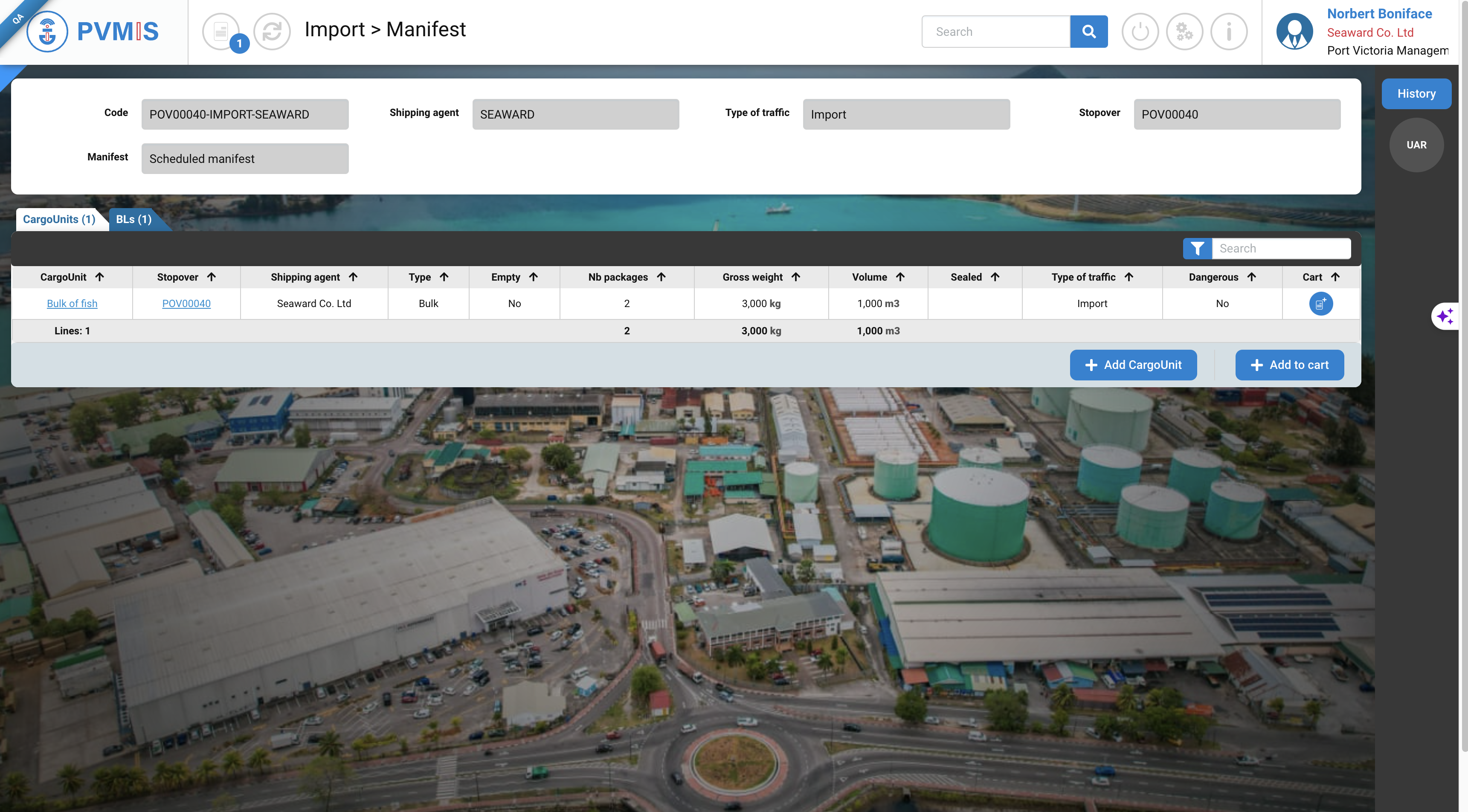Click the power logout icon
The height and width of the screenshot is (812, 1468).
point(1140,31)
